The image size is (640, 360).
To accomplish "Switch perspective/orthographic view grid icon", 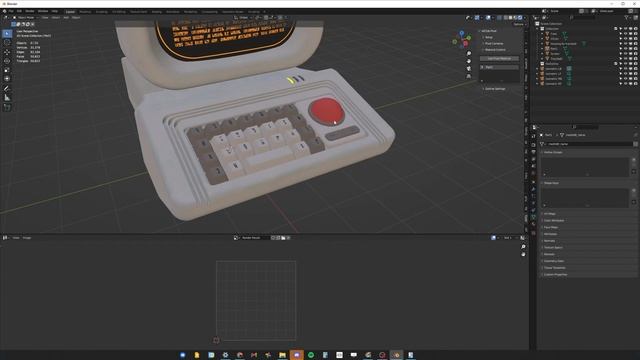I will pos(469,76).
